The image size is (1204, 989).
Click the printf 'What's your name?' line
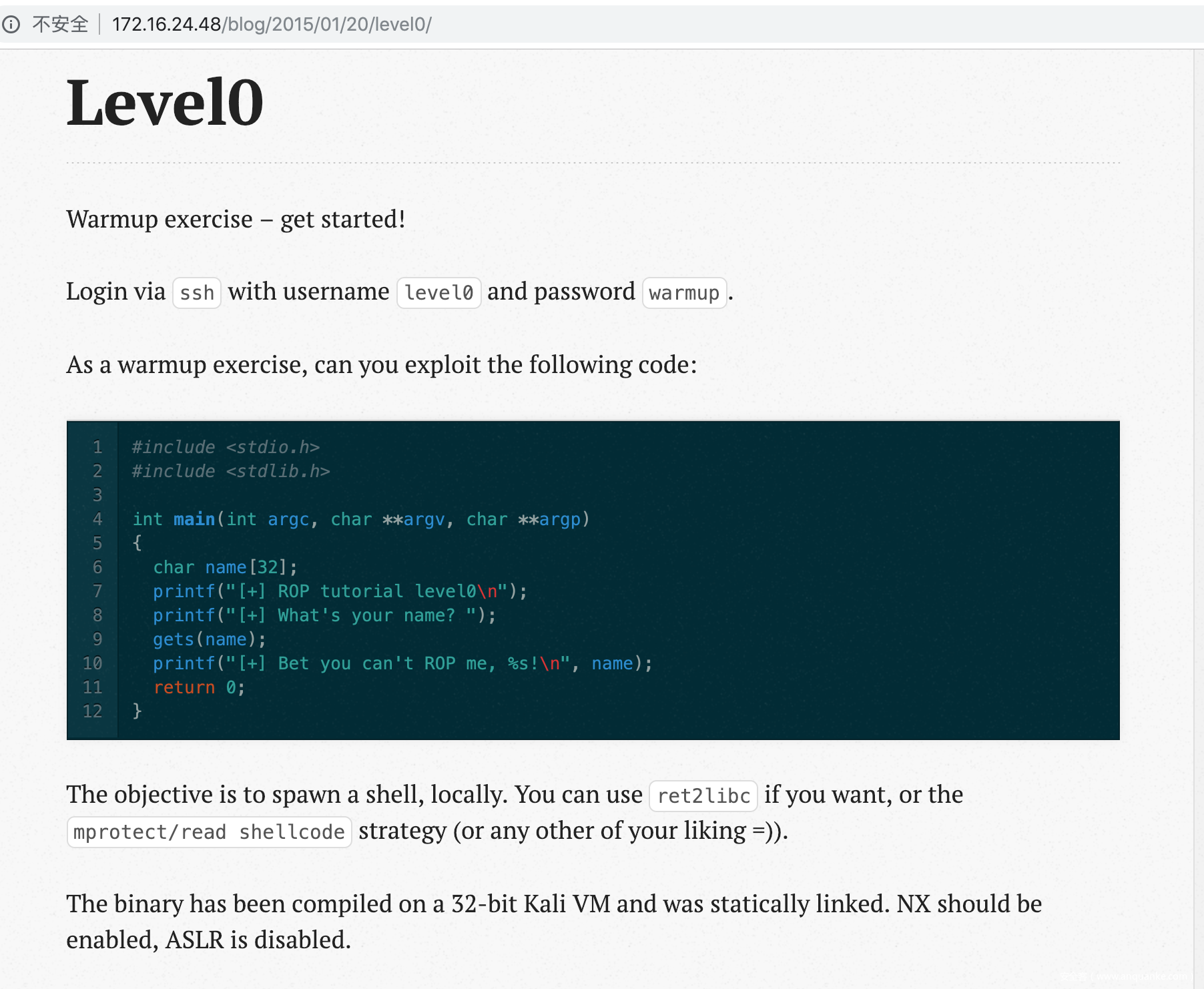click(x=324, y=615)
